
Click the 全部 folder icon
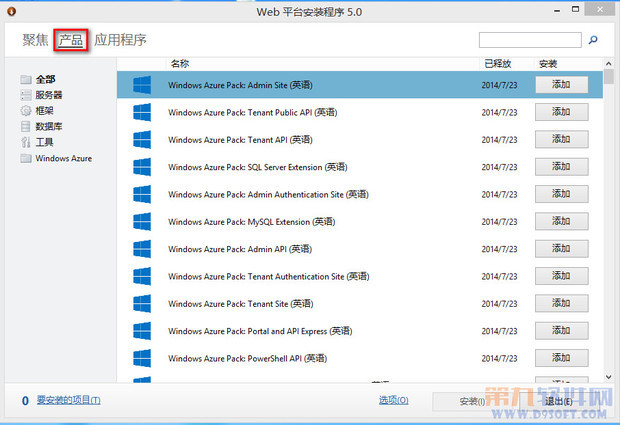click(26, 79)
